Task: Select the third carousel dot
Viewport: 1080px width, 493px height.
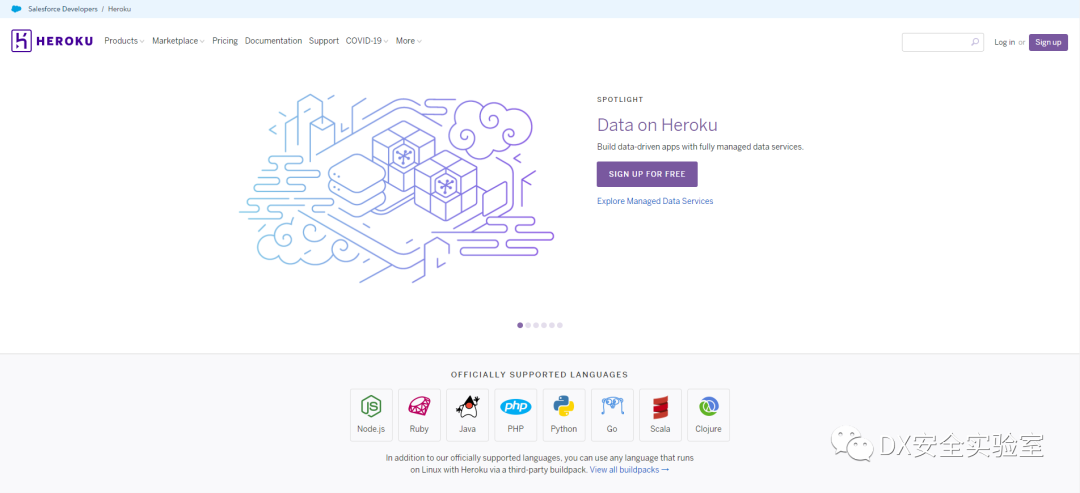Action: click(536, 325)
